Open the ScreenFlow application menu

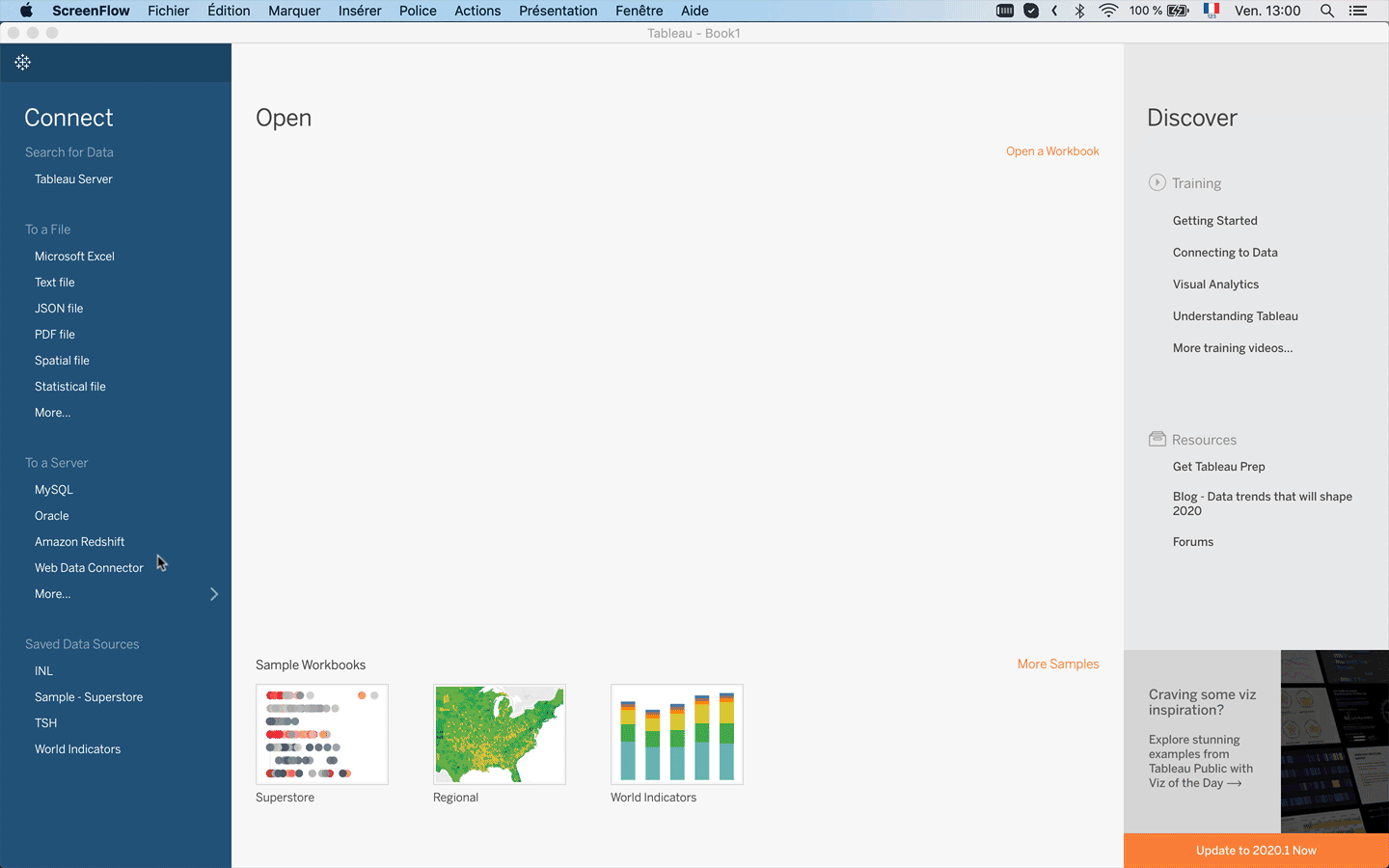point(91,11)
